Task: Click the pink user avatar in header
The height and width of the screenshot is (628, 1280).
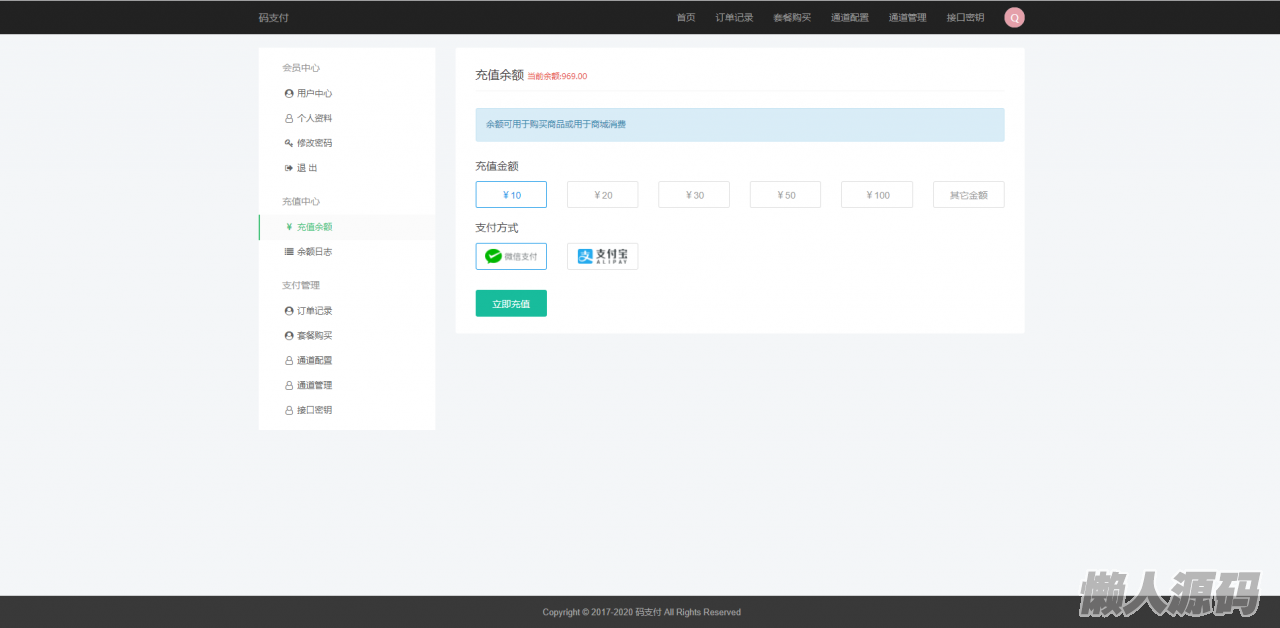Action: 1014,18
